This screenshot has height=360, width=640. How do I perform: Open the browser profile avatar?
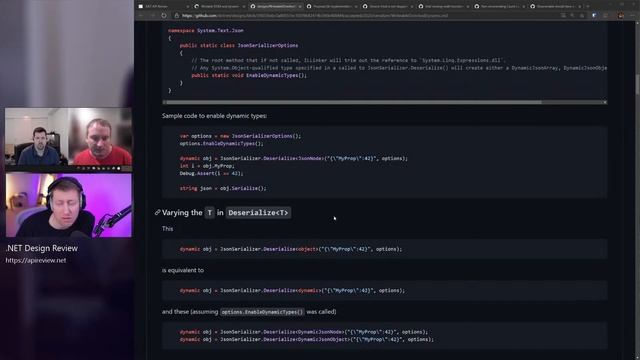tap(620, 16)
